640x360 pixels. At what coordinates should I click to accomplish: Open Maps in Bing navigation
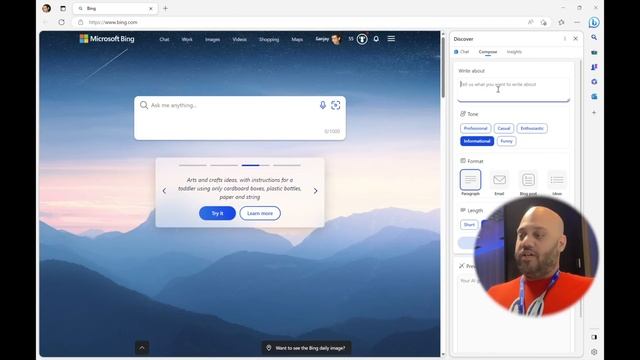pyautogui.click(x=297, y=40)
